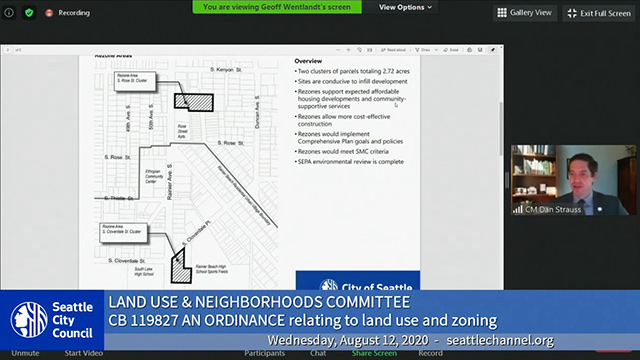This screenshot has height=360, width=640.
Task: Click the print icon in PDF toolbar
Action: coord(469,50)
